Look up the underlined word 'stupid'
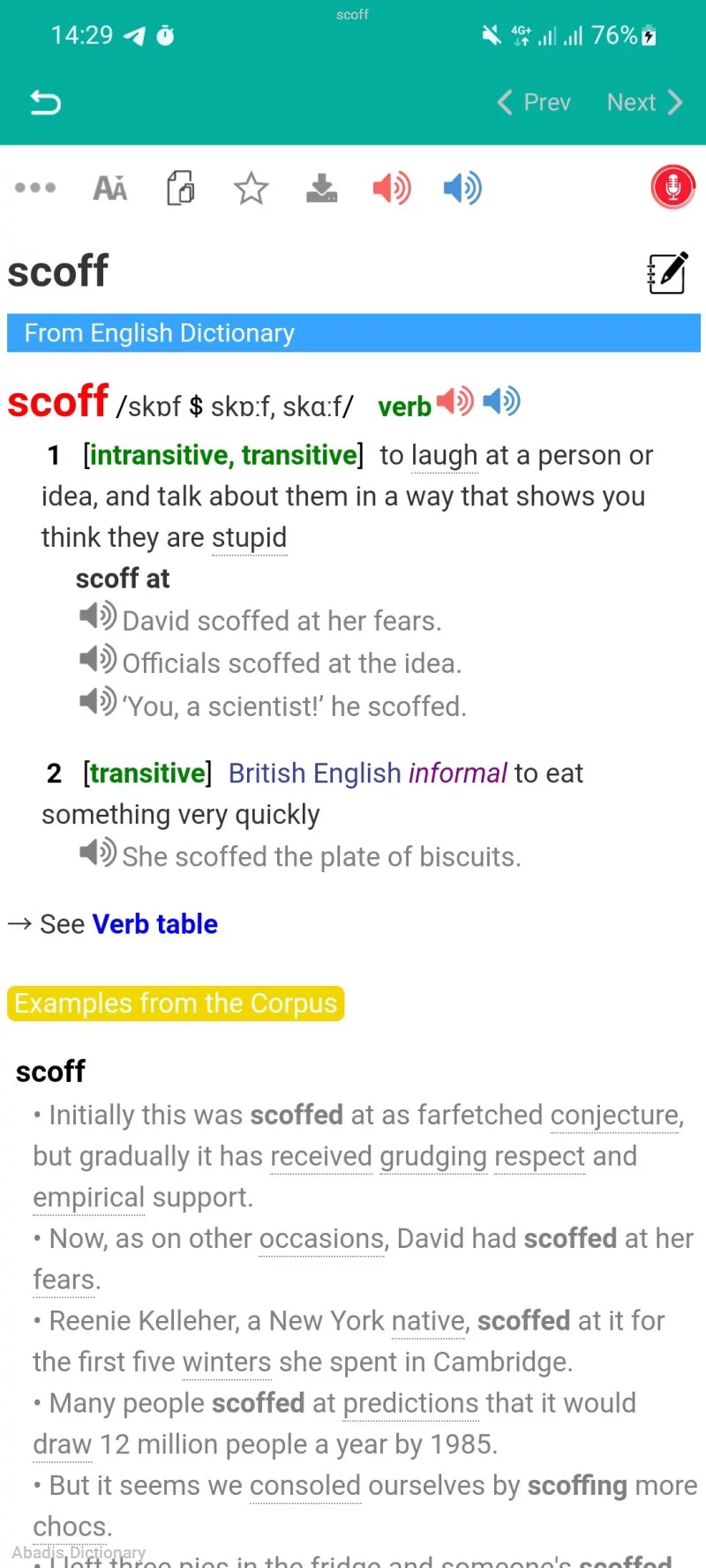Screen dimensions: 706x1568 coord(250,537)
